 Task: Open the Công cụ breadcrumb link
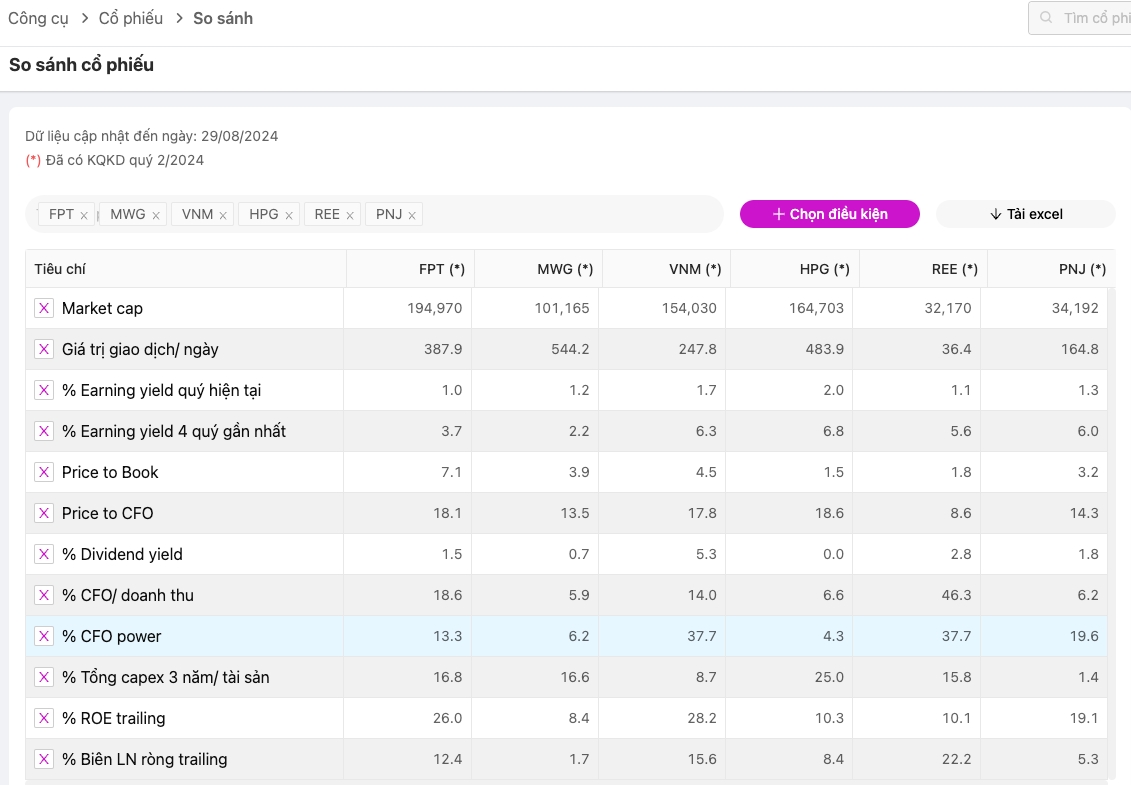click(38, 18)
